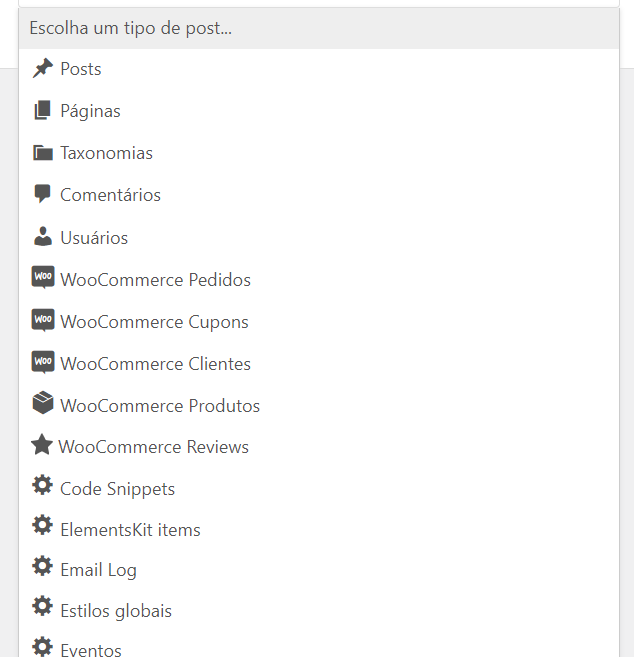This screenshot has width=634, height=657.
Task: Click the star icon beside WooCommerce Reviews
Action: 42,444
